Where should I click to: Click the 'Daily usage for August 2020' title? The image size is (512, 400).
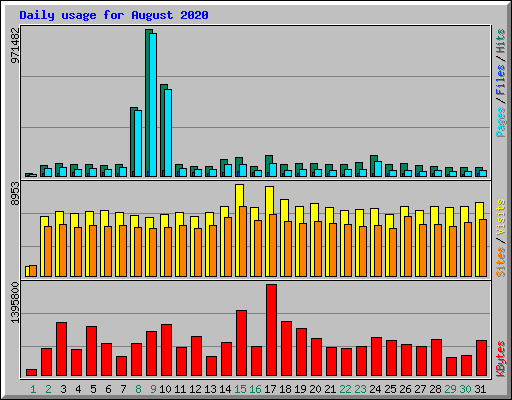[114, 15]
